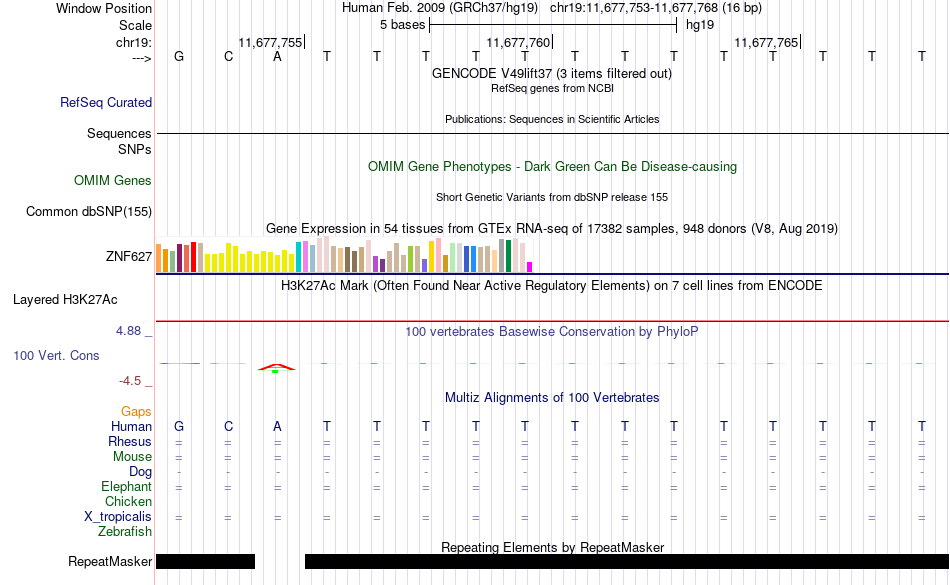This screenshot has height=585, width=950.
Task: Click '100 vertebrates Basewise Conservation by PhyloP' title
Action: (x=552, y=331)
